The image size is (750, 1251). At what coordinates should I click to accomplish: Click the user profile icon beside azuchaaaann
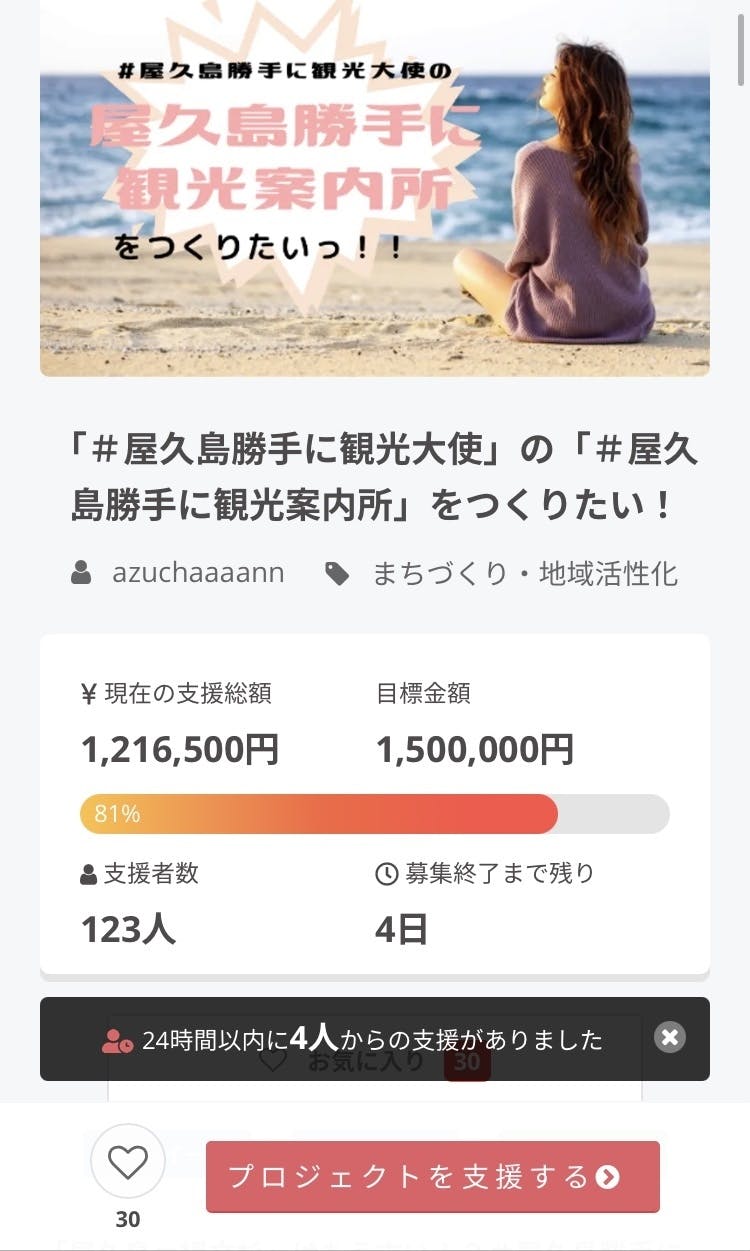[81, 573]
